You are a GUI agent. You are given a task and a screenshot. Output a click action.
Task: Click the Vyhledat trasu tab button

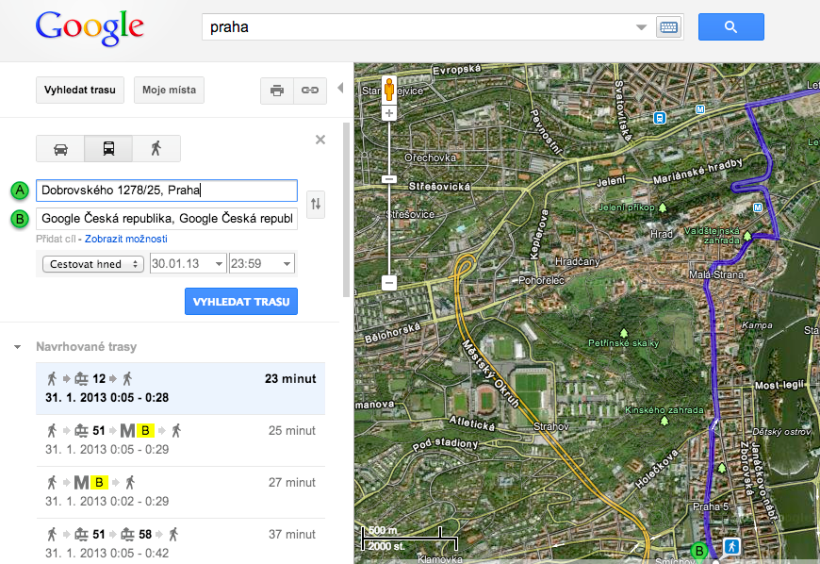(x=80, y=90)
